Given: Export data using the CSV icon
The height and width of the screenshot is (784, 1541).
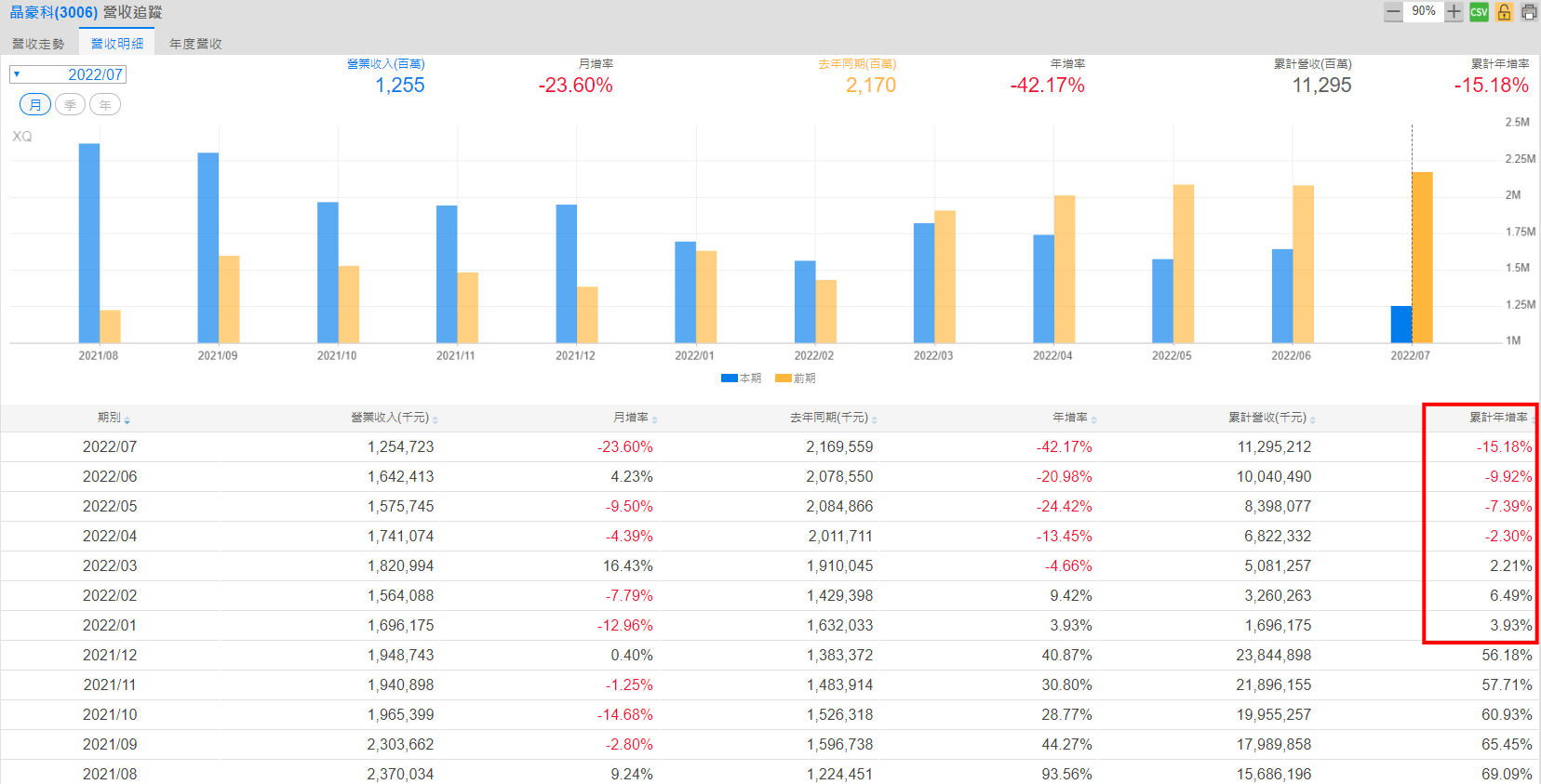Looking at the screenshot, I should (x=1479, y=12).
